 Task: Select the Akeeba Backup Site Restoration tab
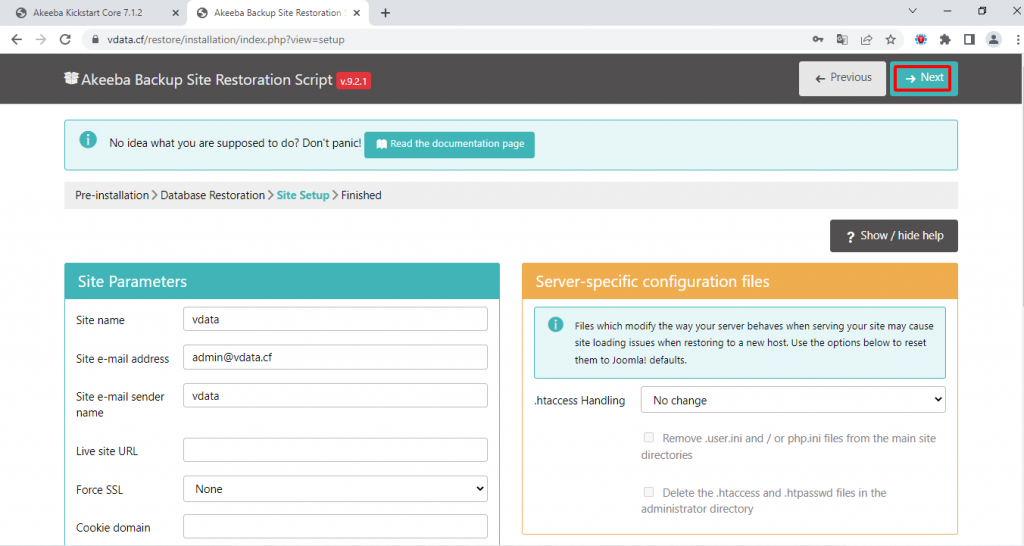click(x=275, y=13)
